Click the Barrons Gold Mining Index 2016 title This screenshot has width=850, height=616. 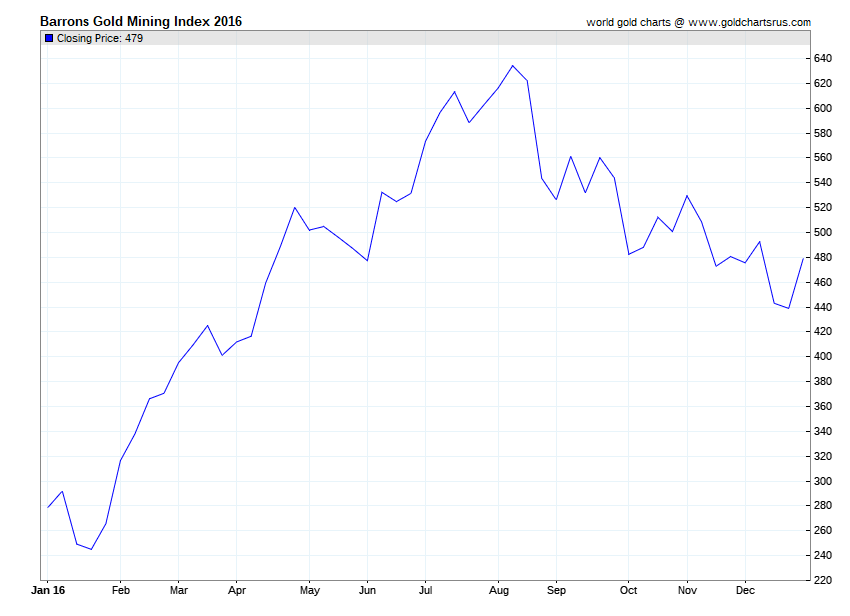click(141, 22)
